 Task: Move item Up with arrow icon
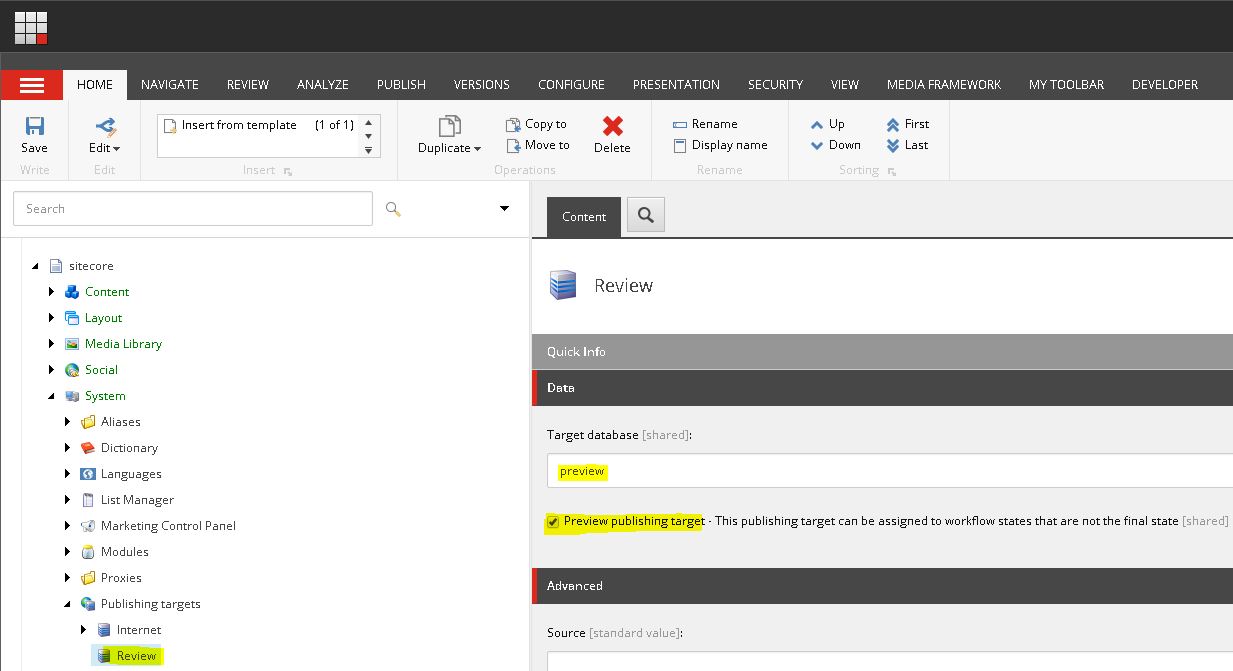pos(817,124)
